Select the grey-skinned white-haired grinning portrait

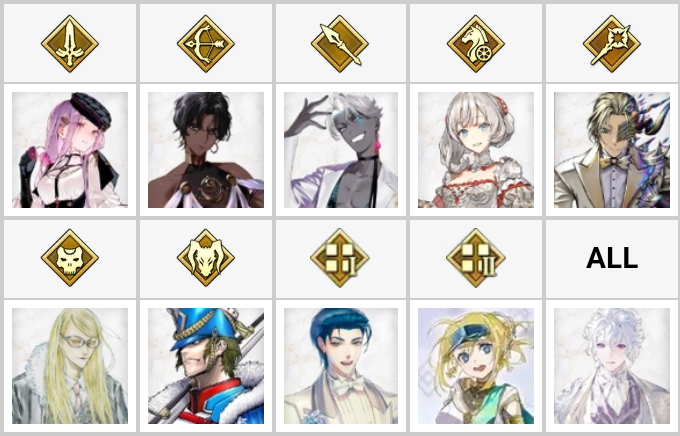pos(341,150)
